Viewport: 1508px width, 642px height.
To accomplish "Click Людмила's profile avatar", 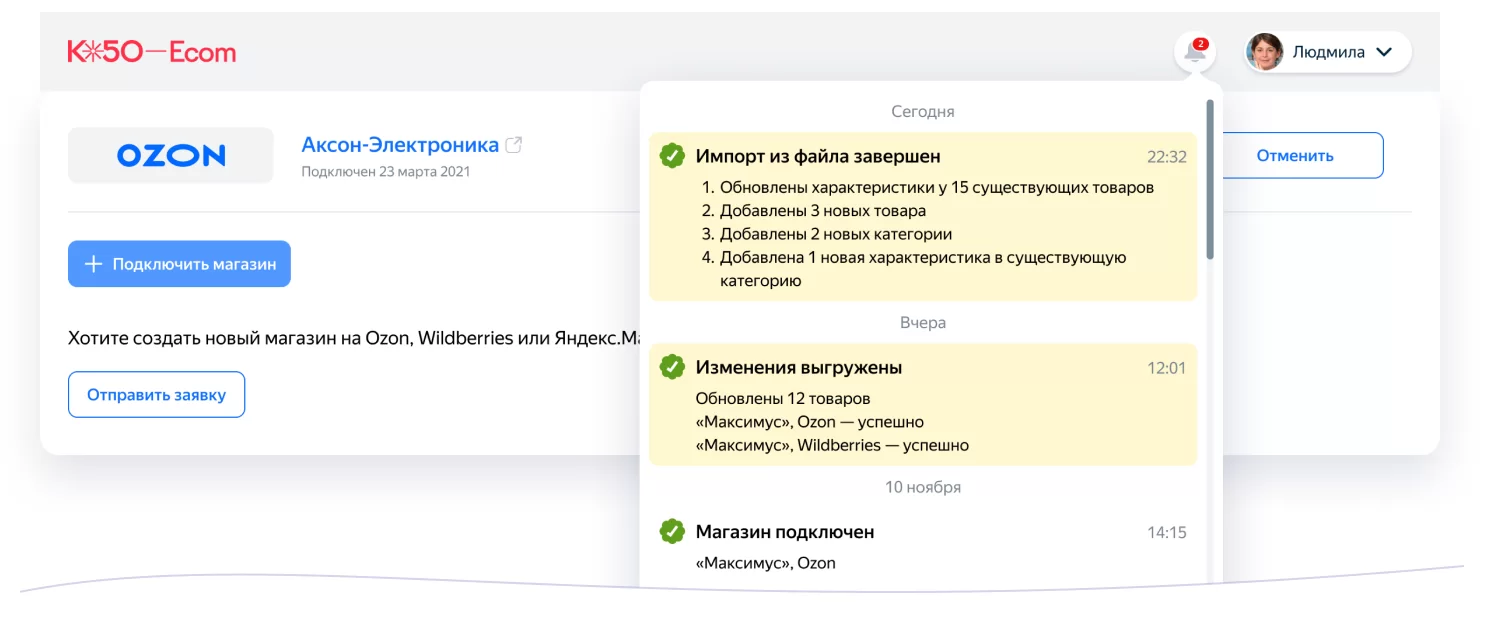I will point(1266,51).
